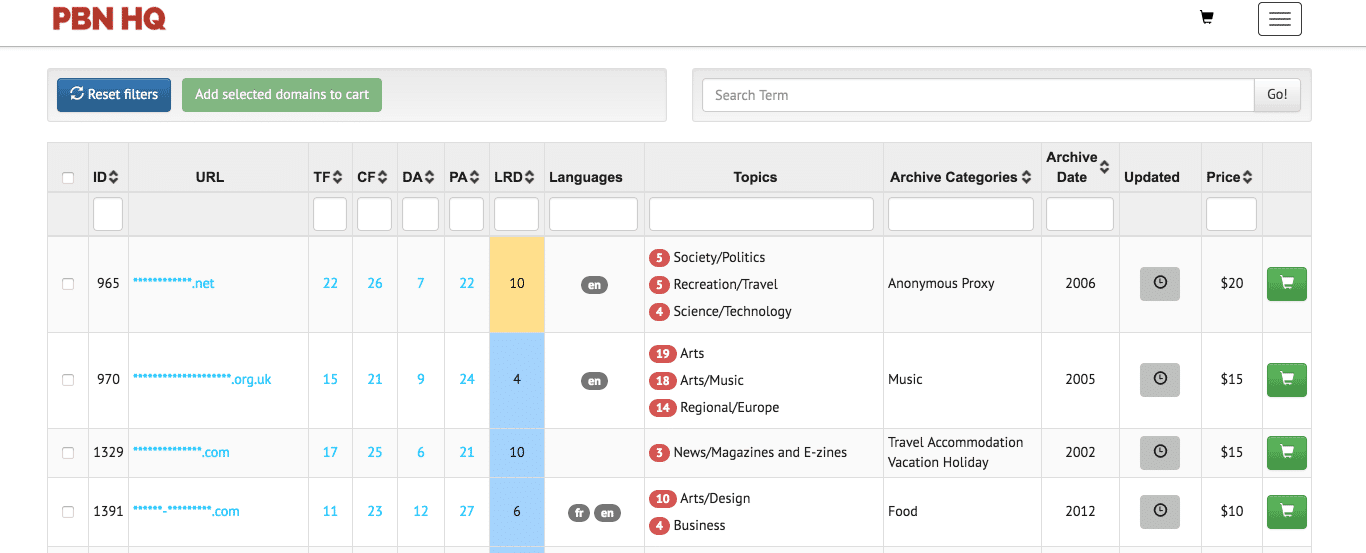Focus the Search Term field
Image resolution: width=1366 pixels, height=553 pixels.
[x=978, y=95]
